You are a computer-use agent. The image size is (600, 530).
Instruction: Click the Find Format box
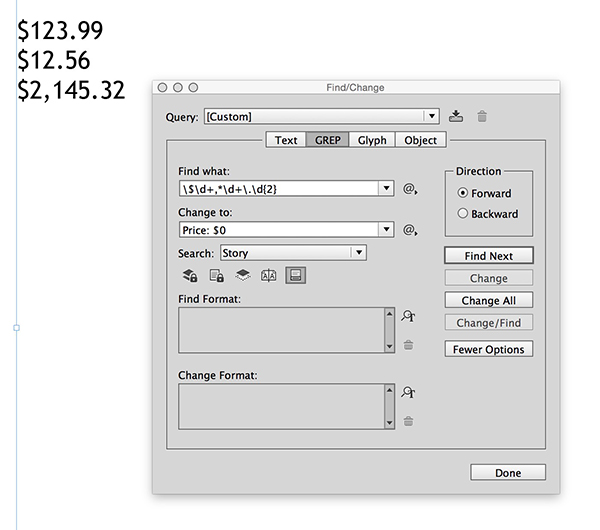[282, 330]
